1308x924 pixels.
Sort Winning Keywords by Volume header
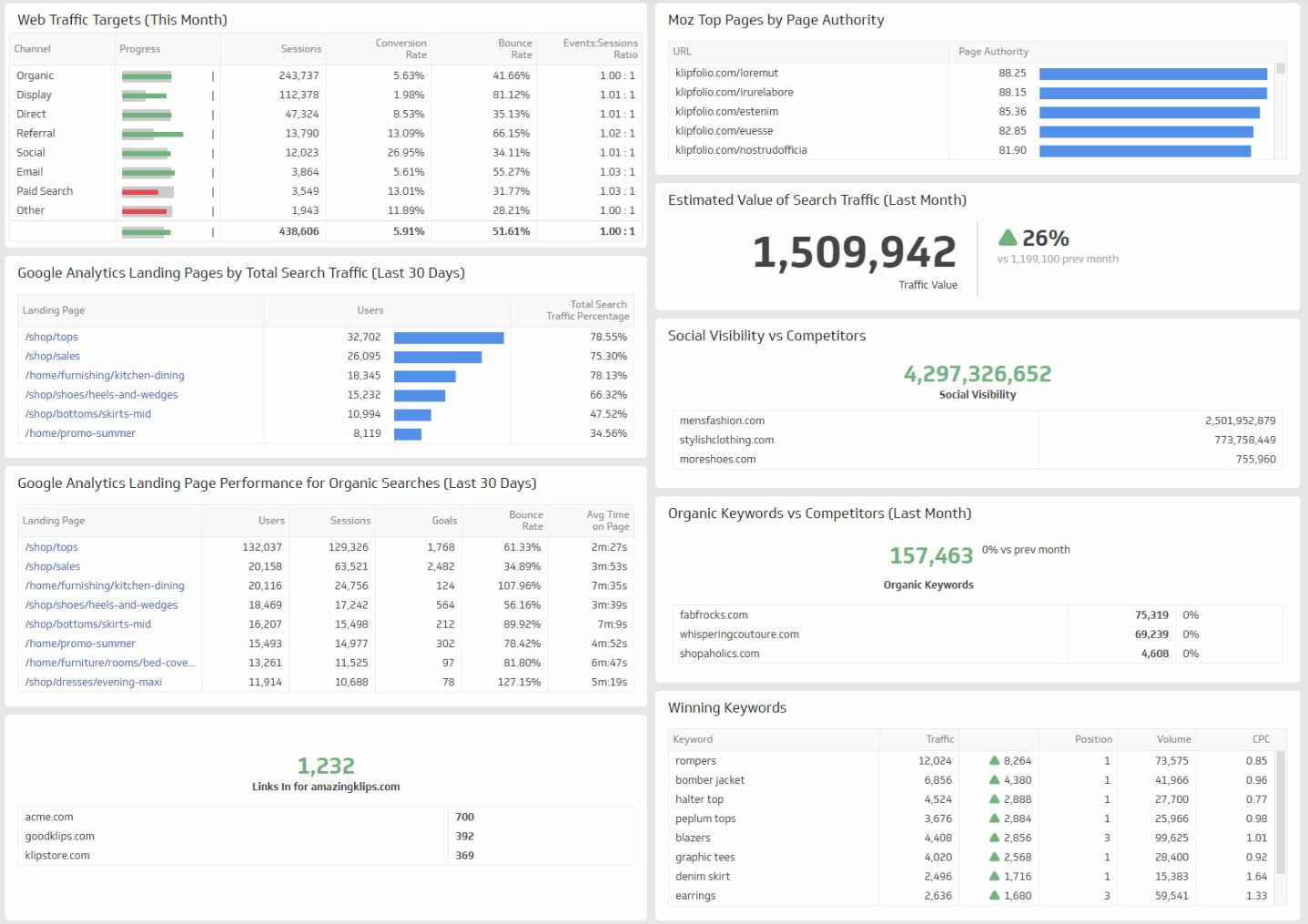pyautogui.click(x=1173, y=739)
